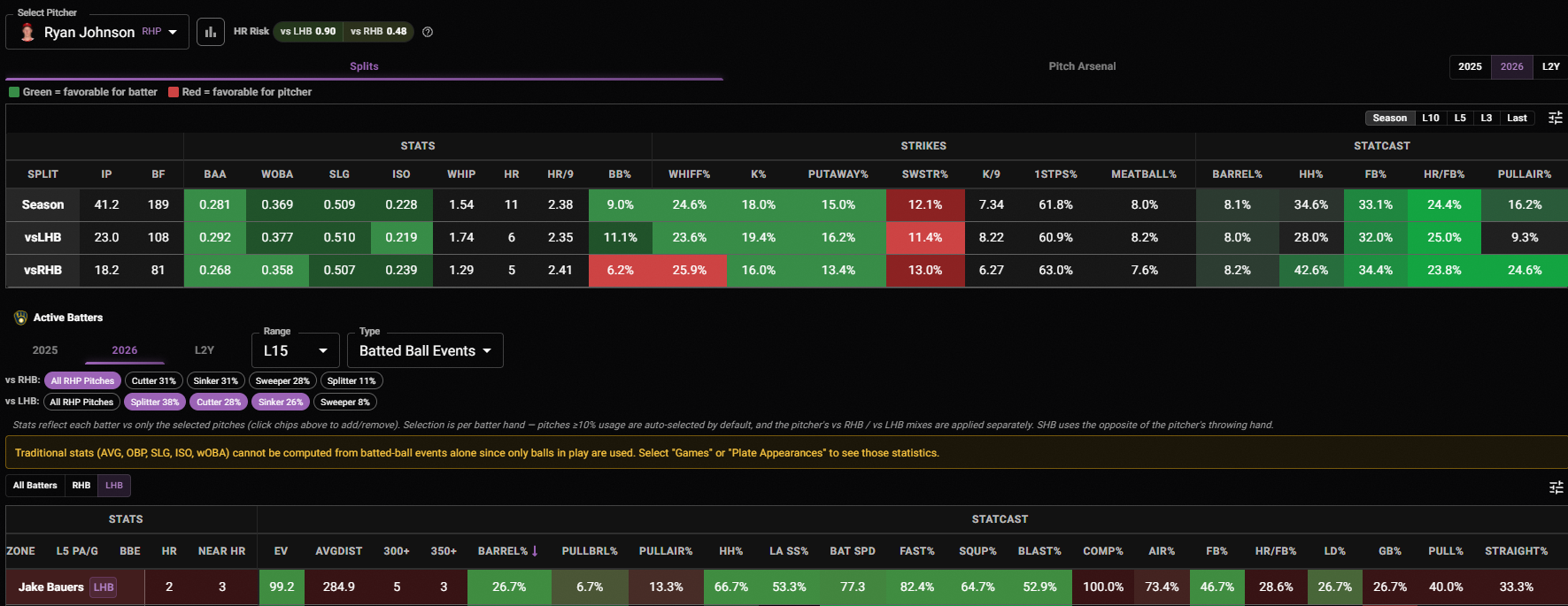
Task: Click Ryan Johnson's player avatar icon
Action: point(27,32)
